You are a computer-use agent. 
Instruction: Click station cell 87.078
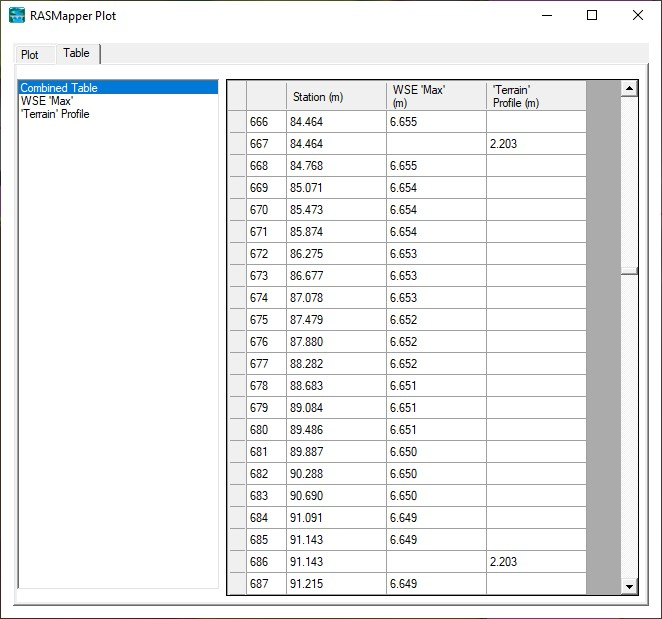pos(336,298)
